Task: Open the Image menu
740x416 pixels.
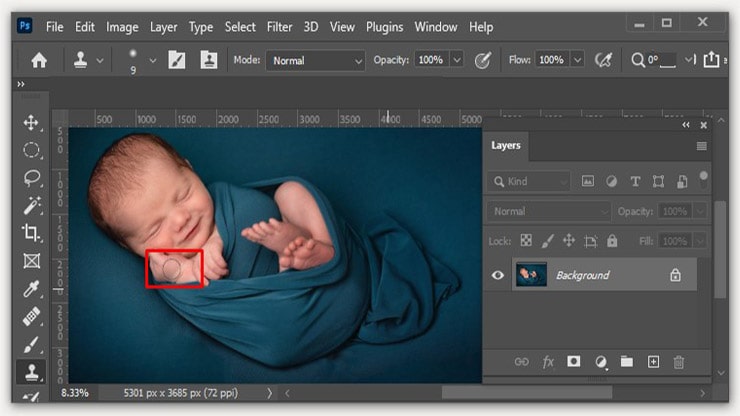Action: 122,27
